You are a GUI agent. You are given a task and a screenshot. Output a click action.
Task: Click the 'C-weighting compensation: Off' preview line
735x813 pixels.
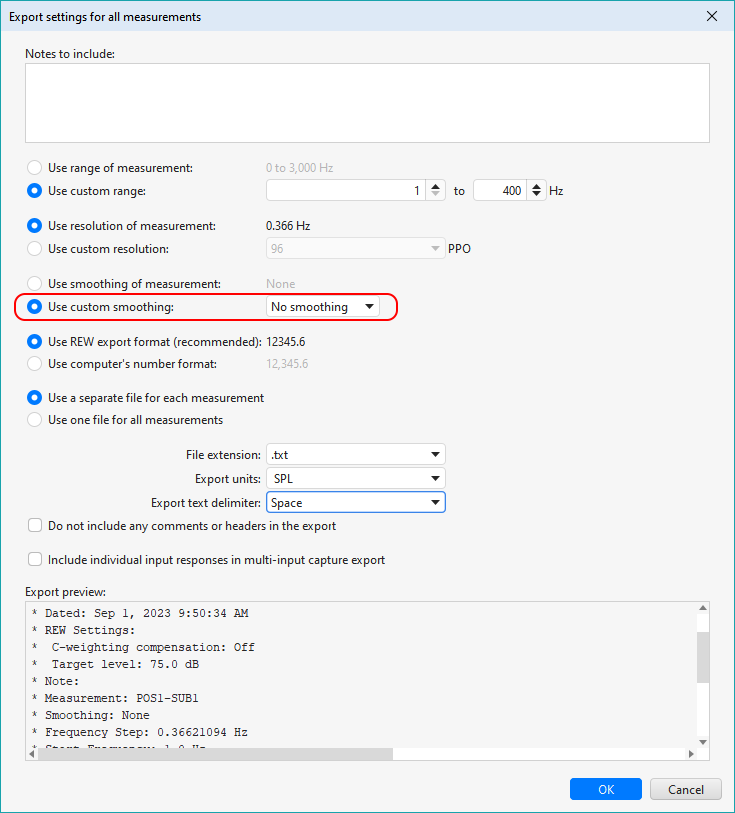click(143, 647)
